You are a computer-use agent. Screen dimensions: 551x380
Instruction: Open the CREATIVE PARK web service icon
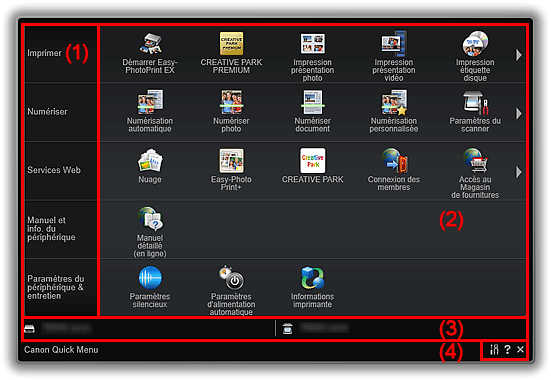(x=312, y=161)
